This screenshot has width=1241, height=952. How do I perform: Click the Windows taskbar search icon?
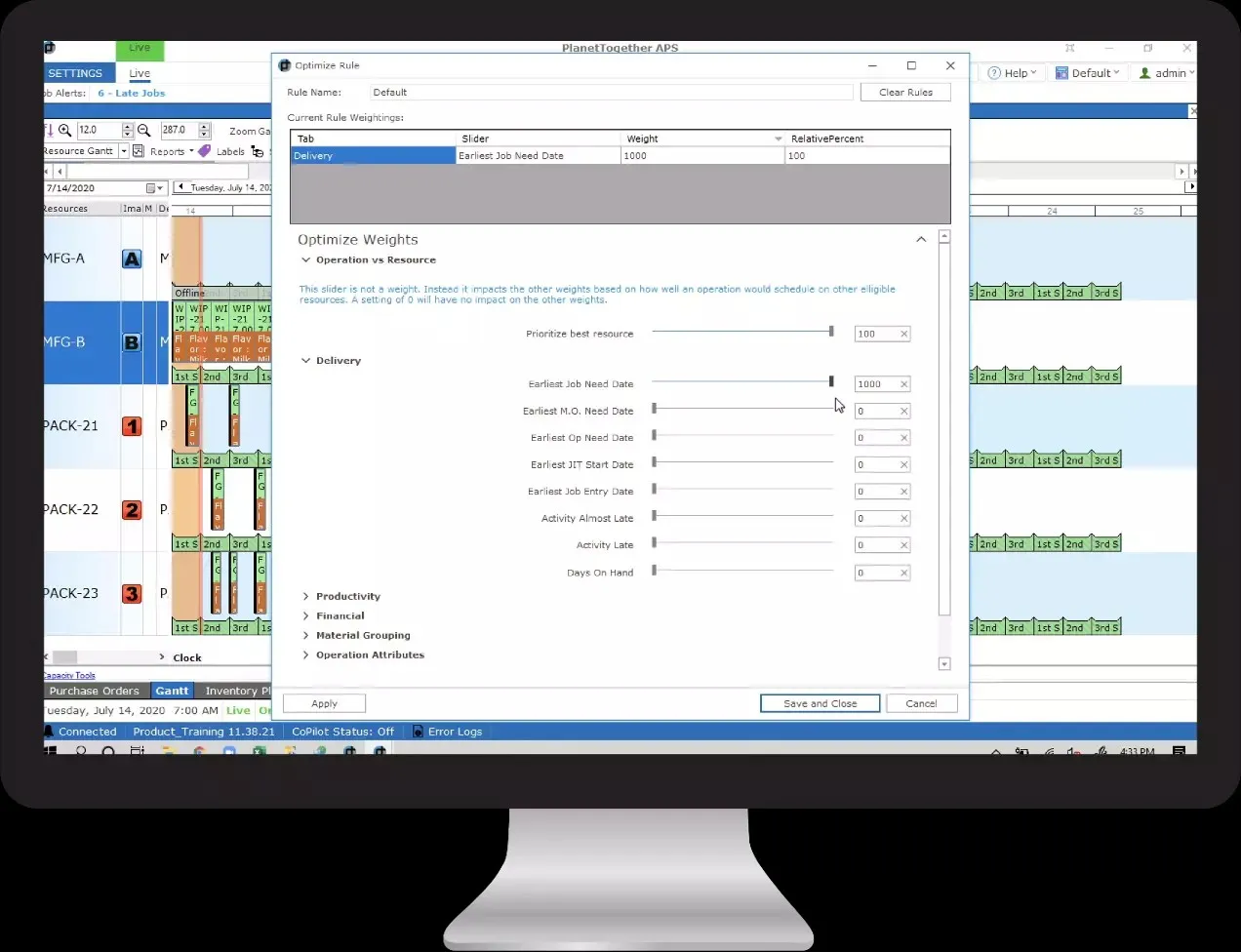81,751
